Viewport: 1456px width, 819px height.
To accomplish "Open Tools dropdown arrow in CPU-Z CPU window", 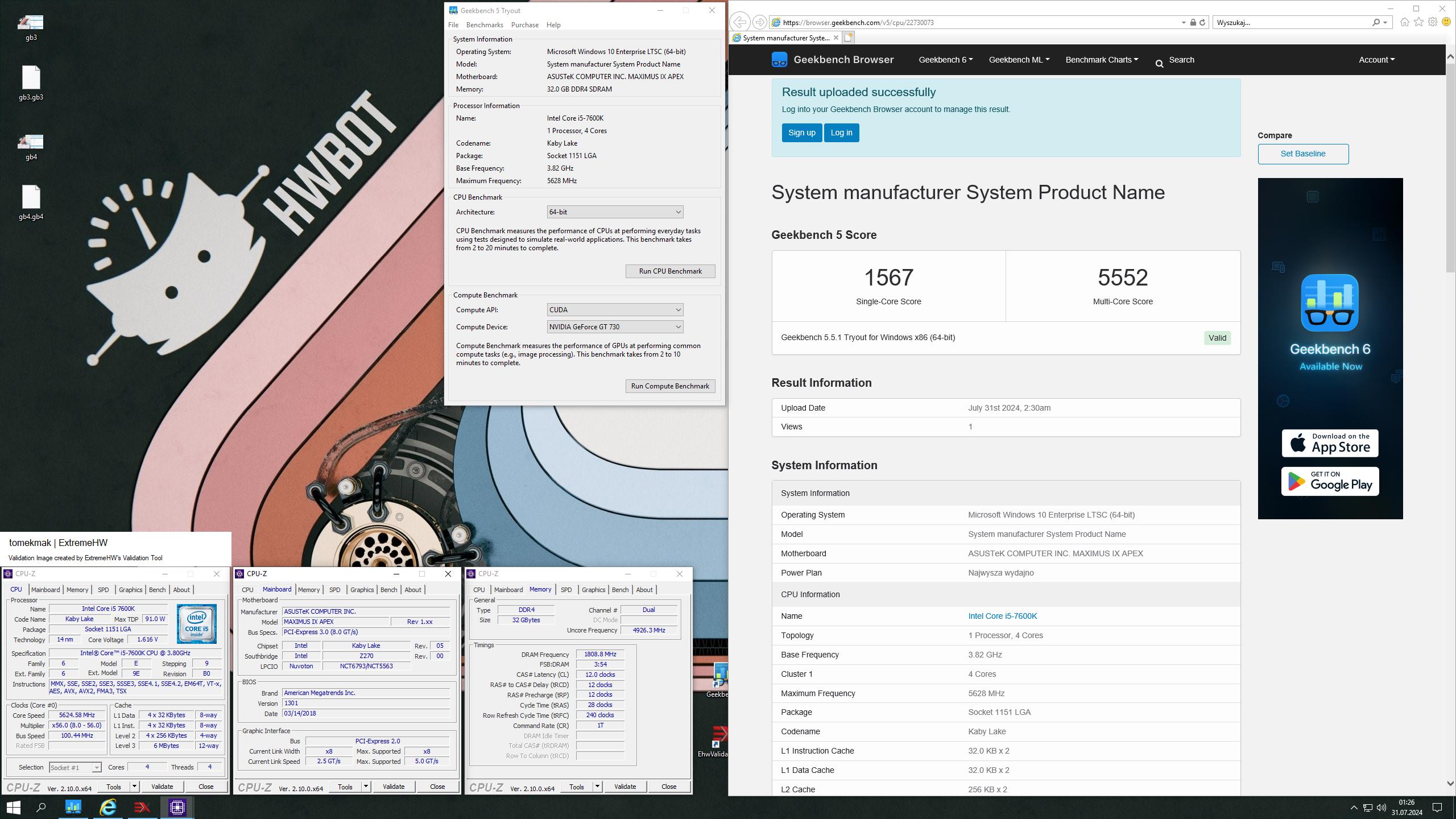I will point(134,787).
